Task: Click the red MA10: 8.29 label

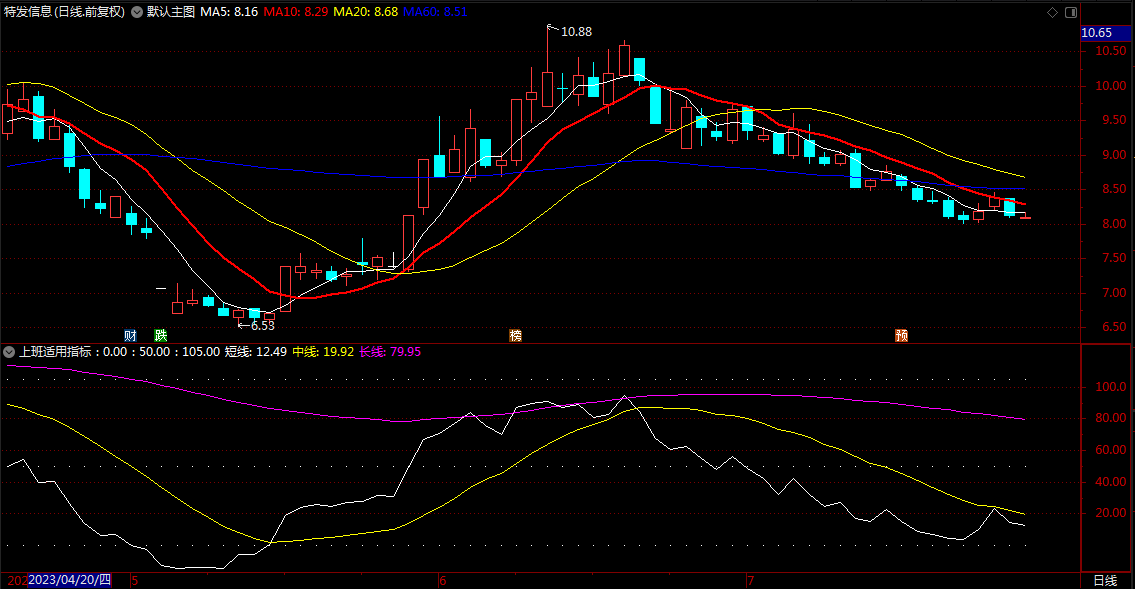Action: point(295,12)
